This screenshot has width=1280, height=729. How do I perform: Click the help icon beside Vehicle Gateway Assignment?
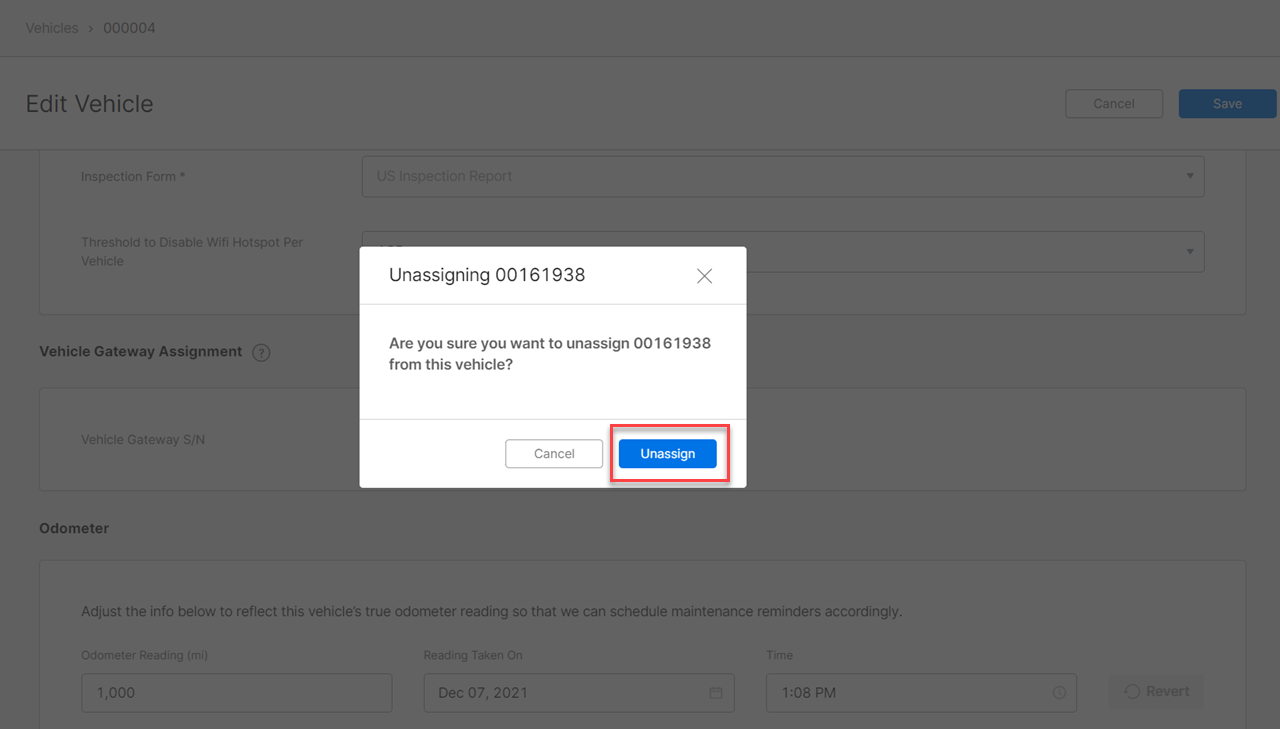[x=261, y=352]
